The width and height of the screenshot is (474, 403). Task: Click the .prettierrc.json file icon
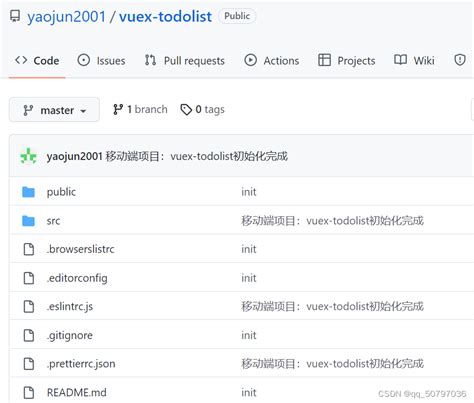click(29, 364)
